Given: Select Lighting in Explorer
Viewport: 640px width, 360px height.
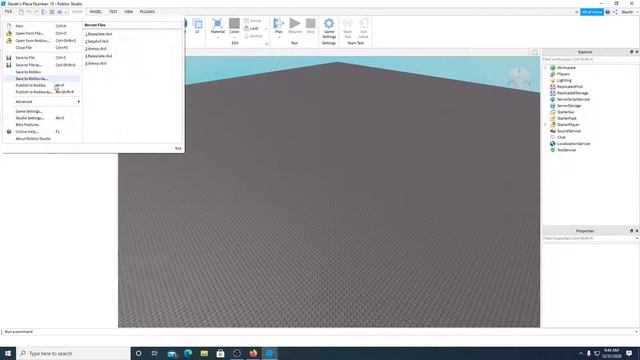Looking at the screenshot, I should pyautogui.click(x=564, y=80).
